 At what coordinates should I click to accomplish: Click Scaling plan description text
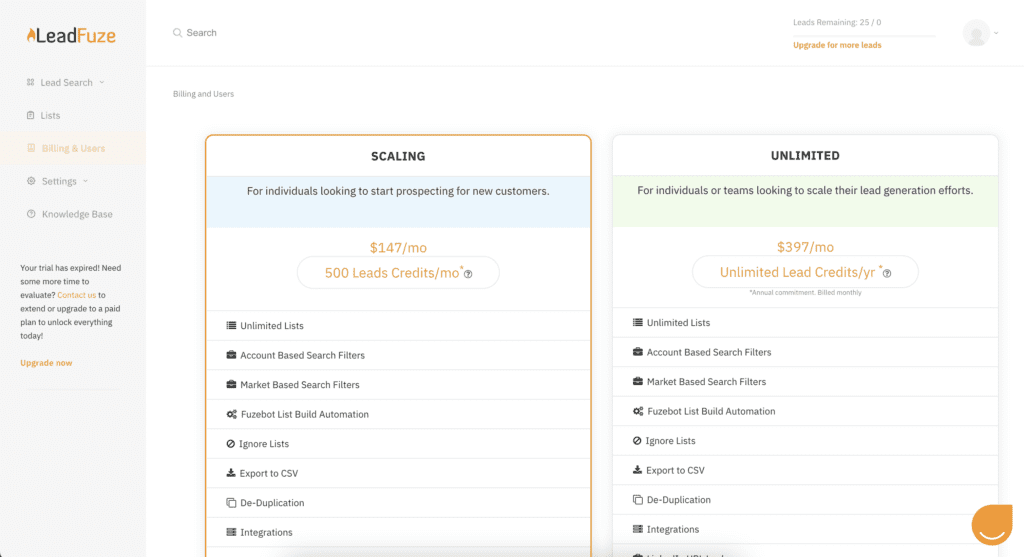point(398,191)
